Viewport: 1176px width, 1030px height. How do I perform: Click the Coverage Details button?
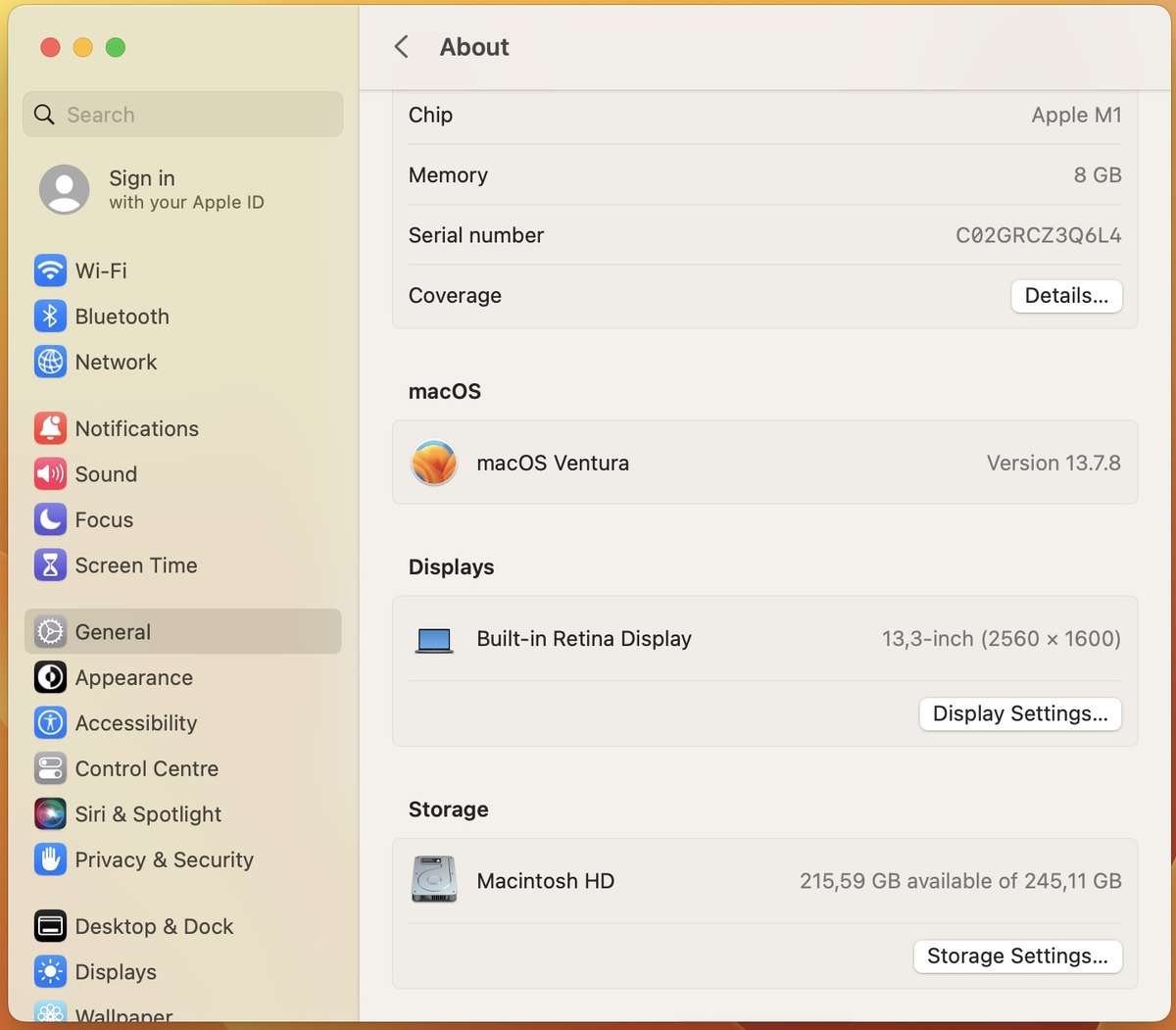click(x=1066, y=296)
